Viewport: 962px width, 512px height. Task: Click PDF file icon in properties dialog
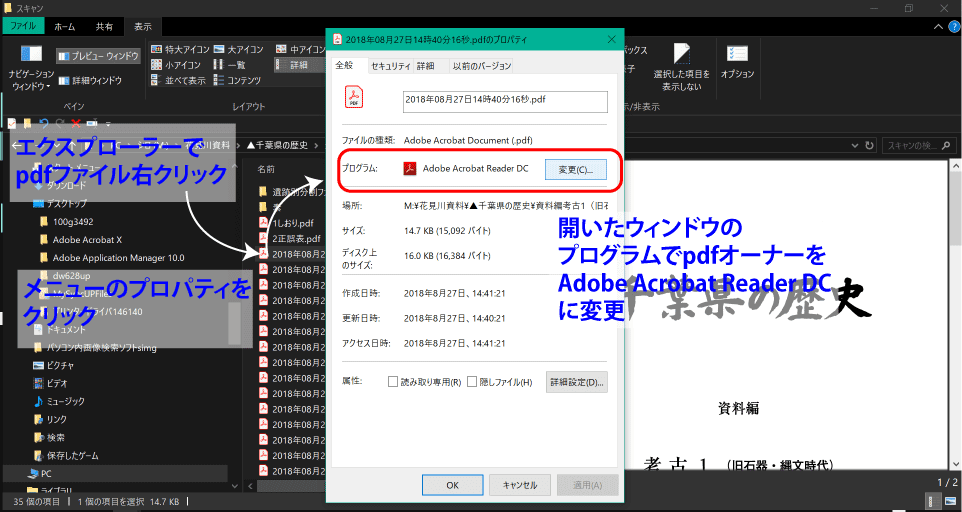(354, 98)
